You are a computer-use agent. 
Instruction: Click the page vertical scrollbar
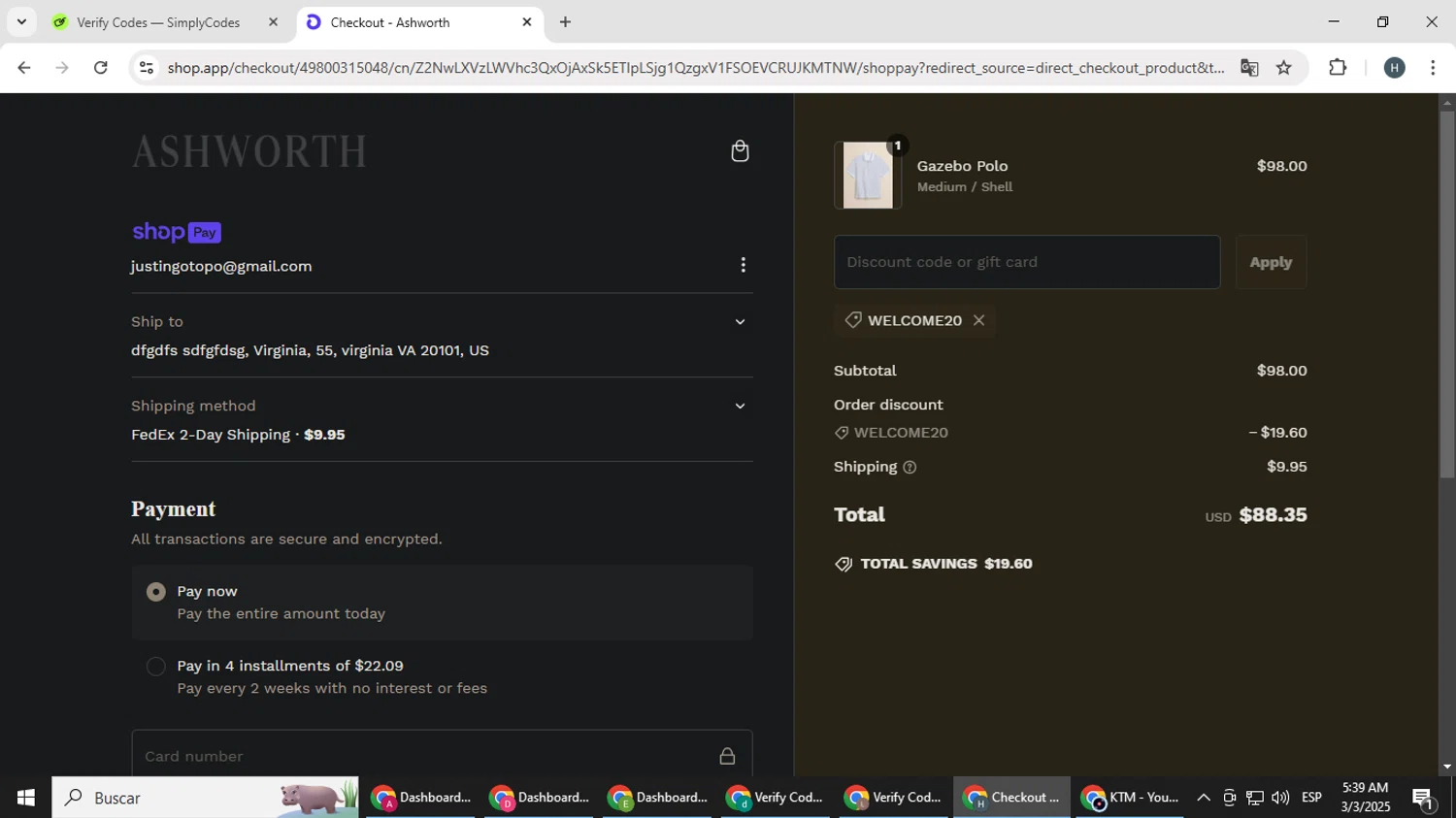point(1446,294)
